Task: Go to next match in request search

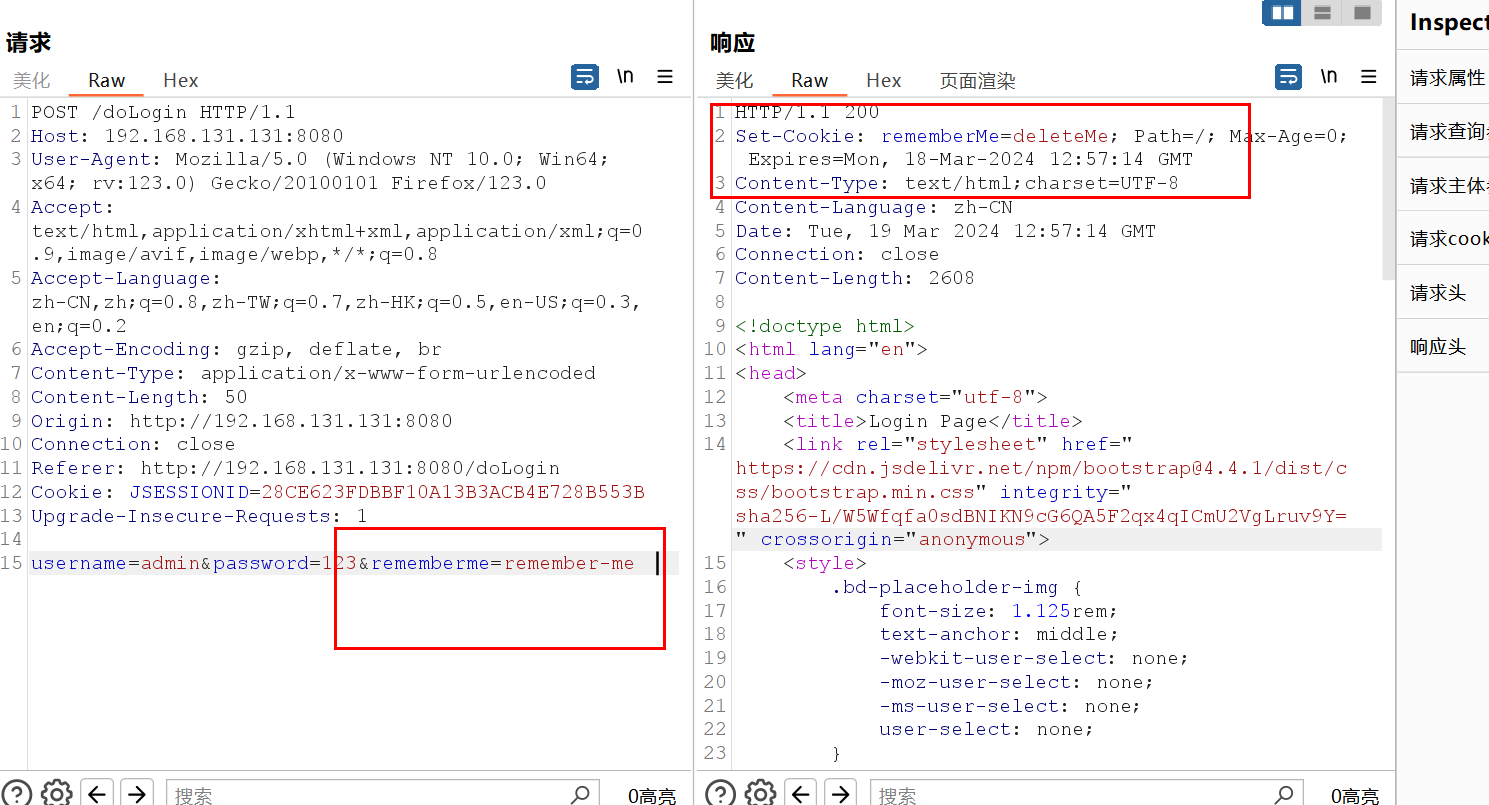Action: 137,793
